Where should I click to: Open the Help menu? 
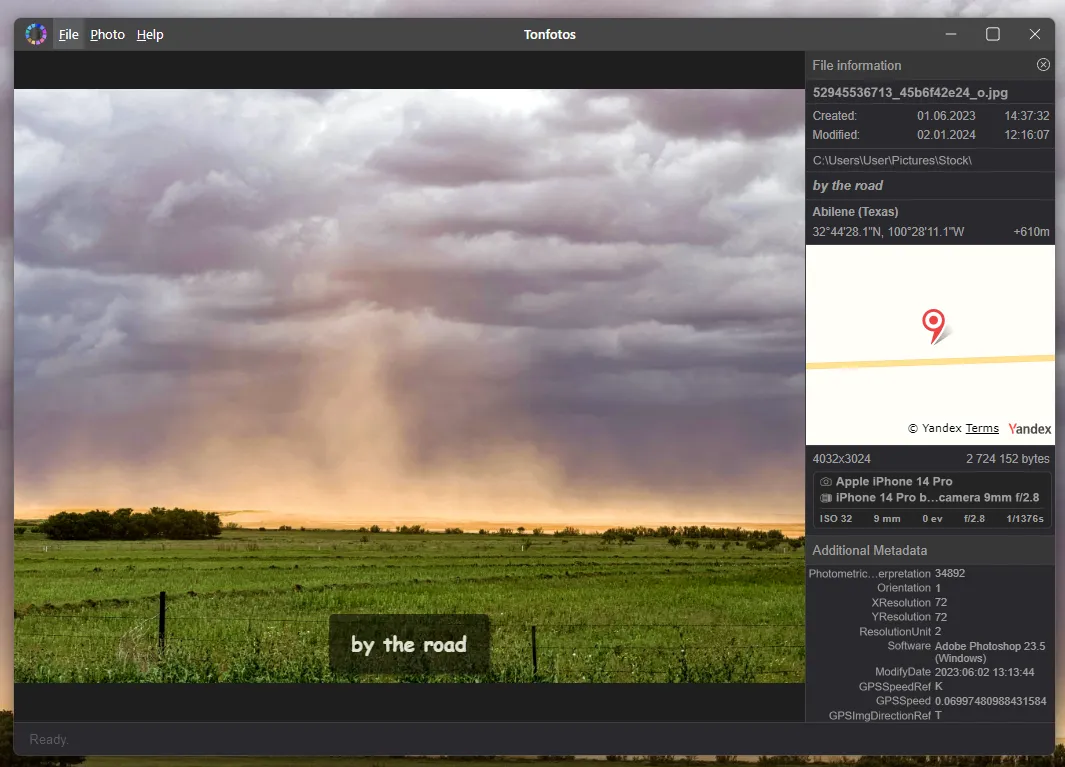[x=150, y=35]
